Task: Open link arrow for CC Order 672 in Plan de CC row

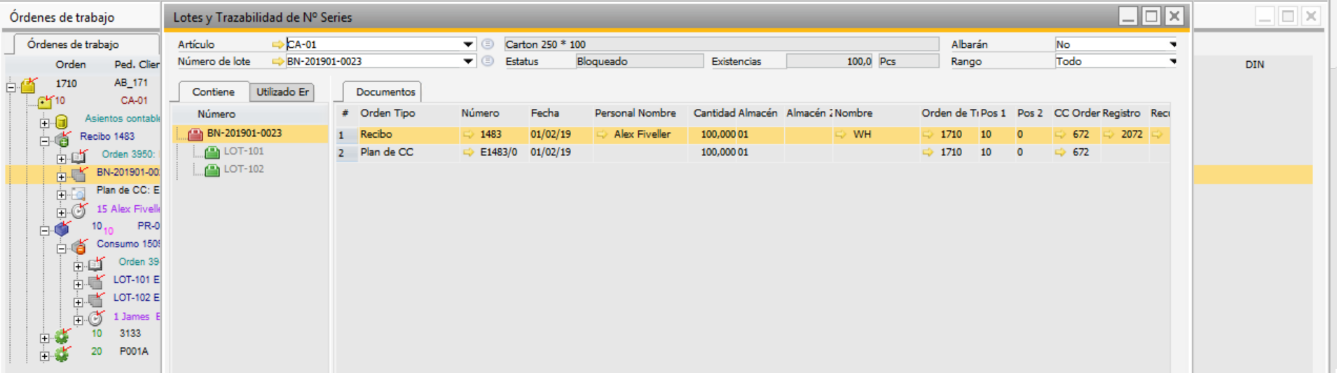Action: 1062,153
